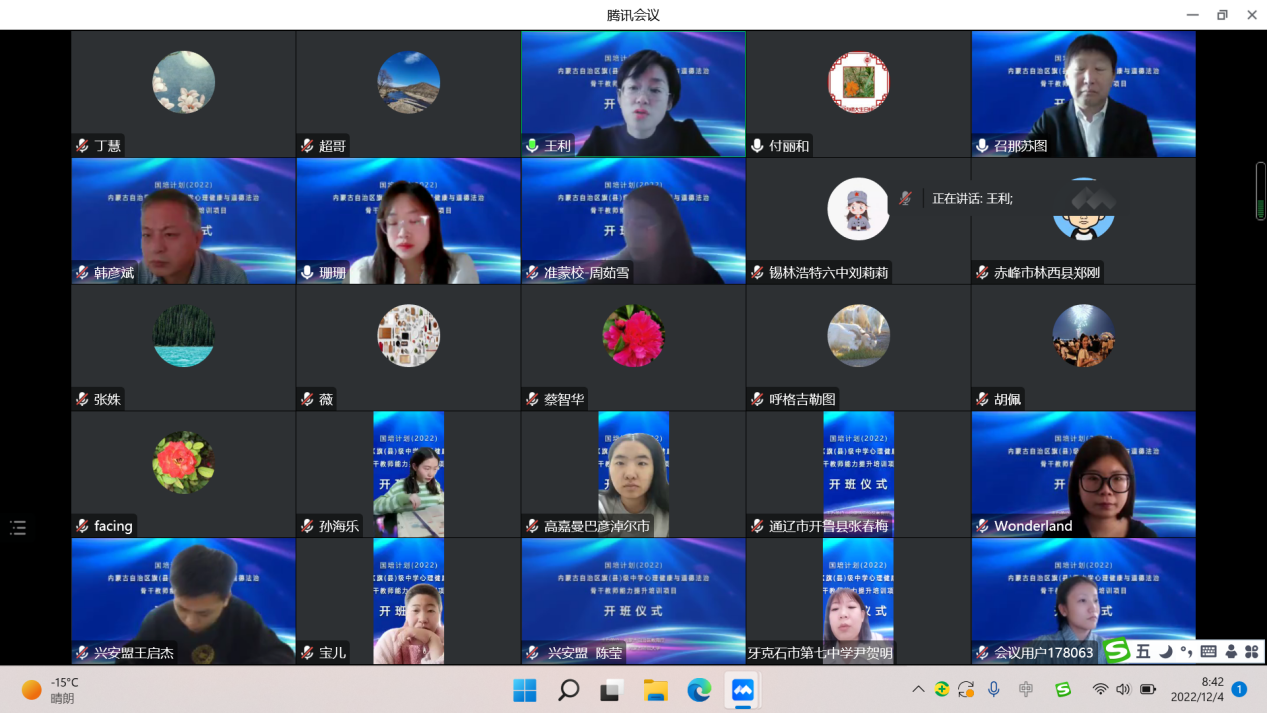Toggle the moon half-width mode in Sogou bar

1166,652
